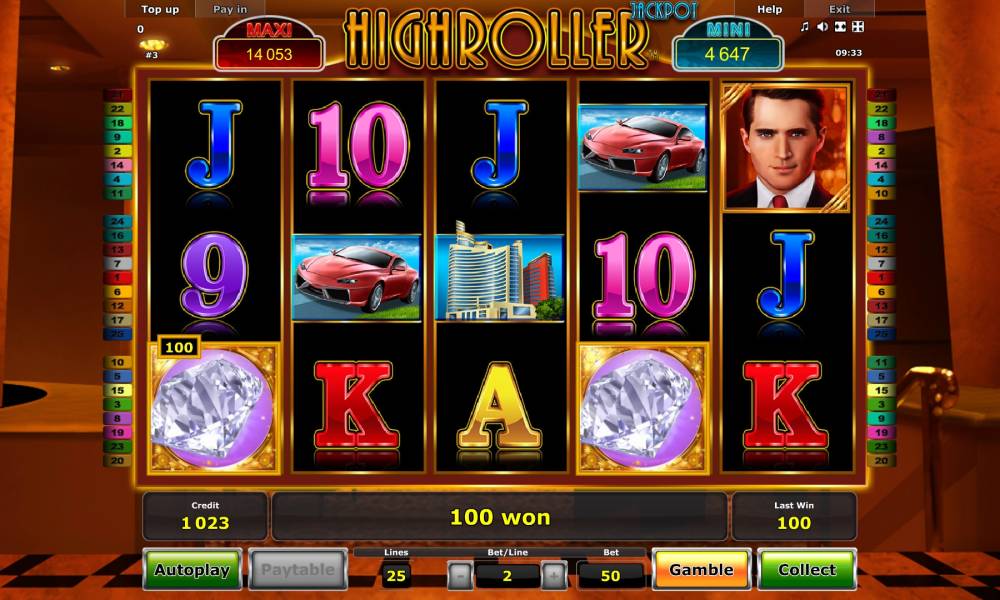Viewport: 1000px width, 600px height.
Task: Increase Bet/Line with the plus button
Action: click(554, 576)
